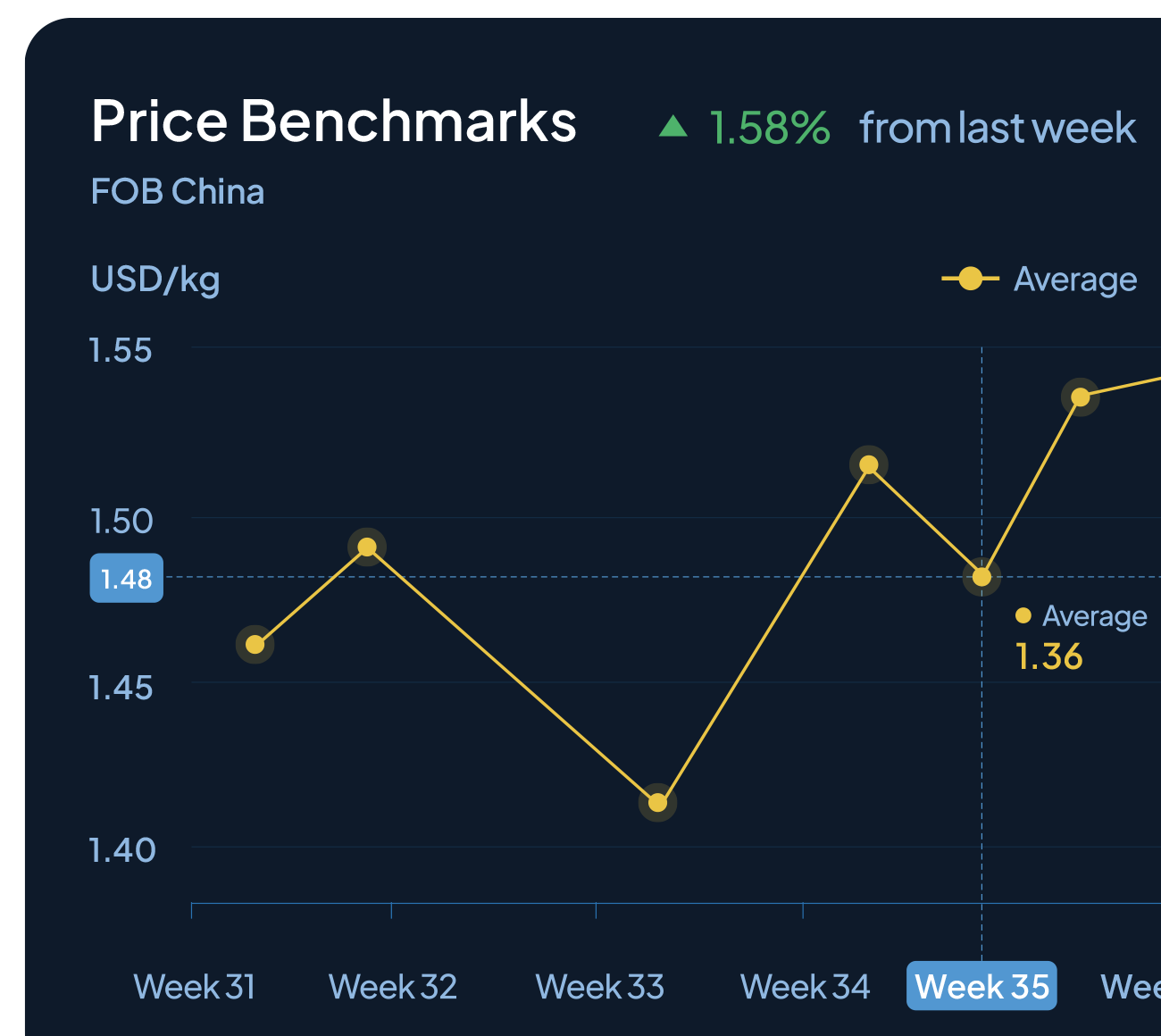Click the FOB China subtitle

178,192
